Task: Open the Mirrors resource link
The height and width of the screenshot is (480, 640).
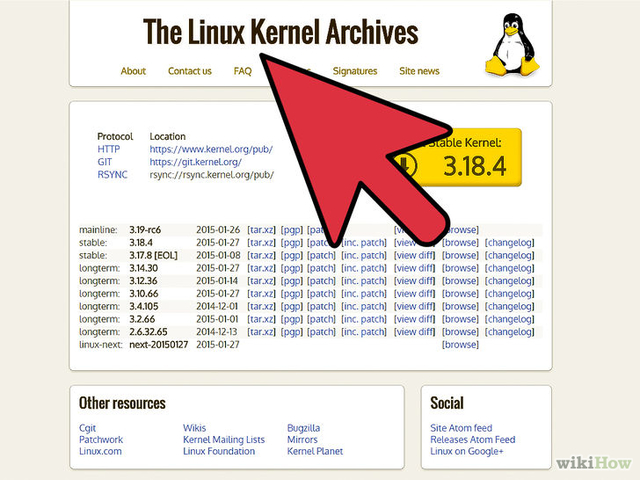Action: tap(302, 440)
